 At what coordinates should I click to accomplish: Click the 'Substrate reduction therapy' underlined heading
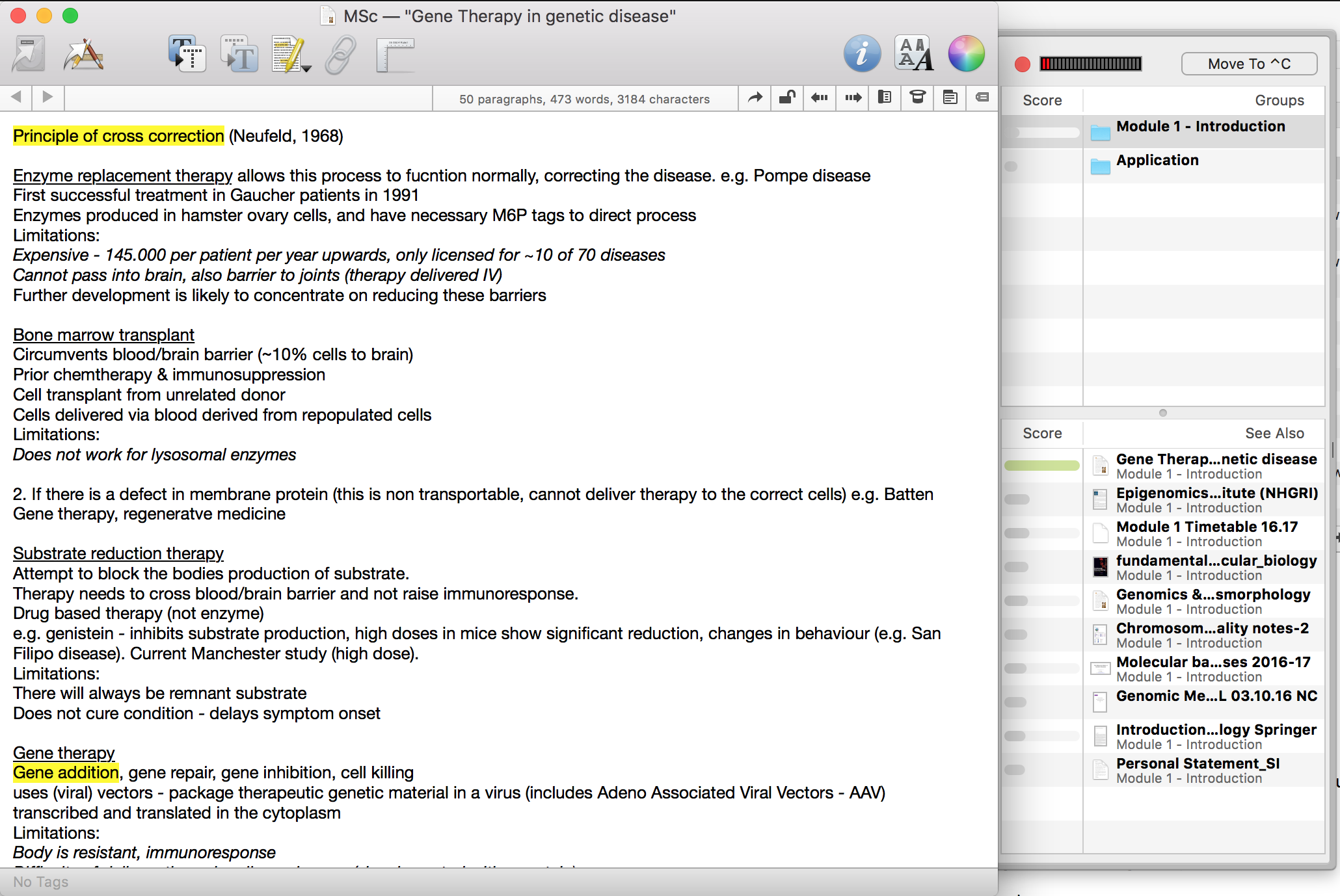(118, 553)
